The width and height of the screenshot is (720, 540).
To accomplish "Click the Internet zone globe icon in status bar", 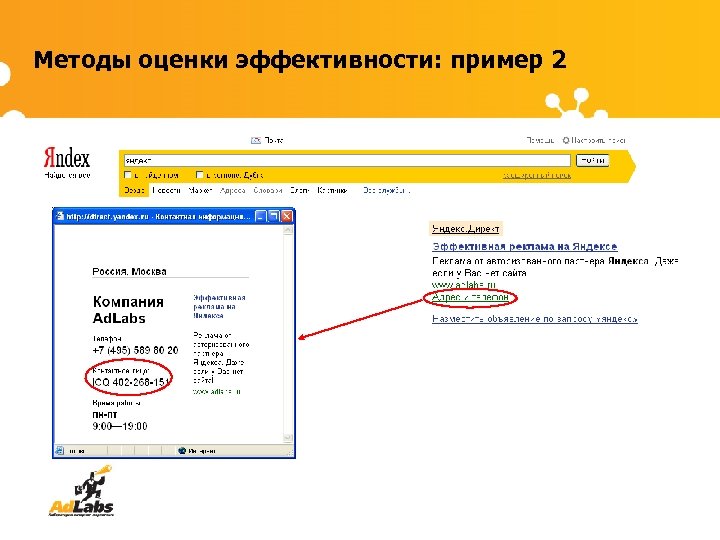I will click(x=182, y=451).
